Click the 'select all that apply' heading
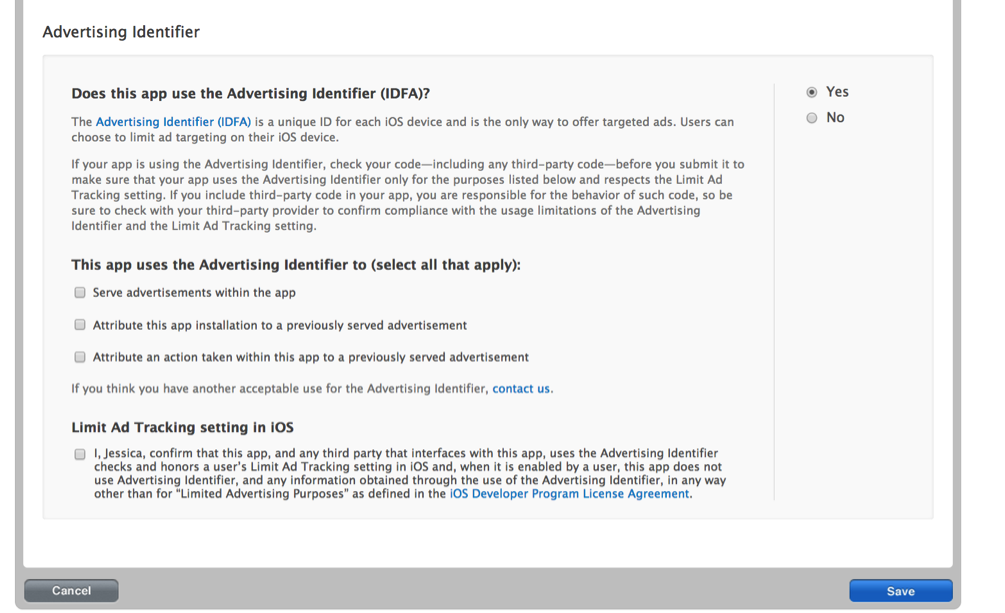 pos(296,265)
